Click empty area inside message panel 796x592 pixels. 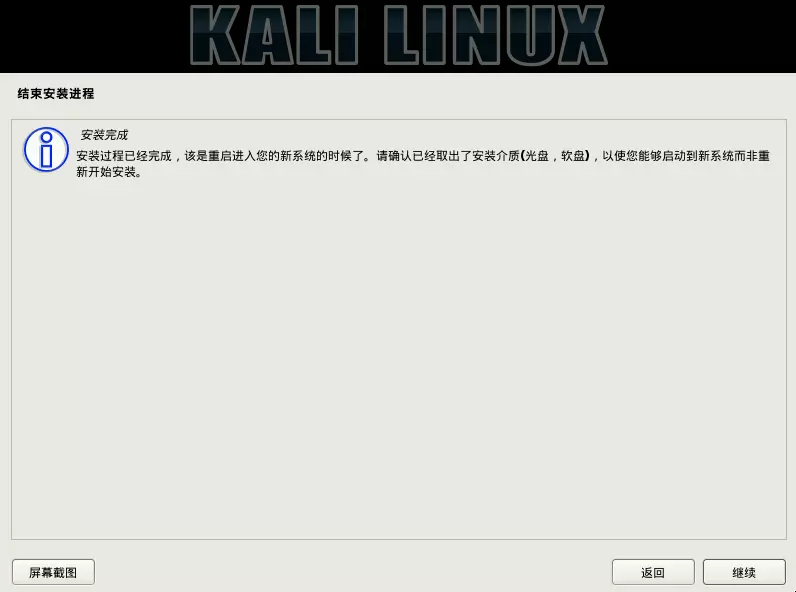point(399,355)
